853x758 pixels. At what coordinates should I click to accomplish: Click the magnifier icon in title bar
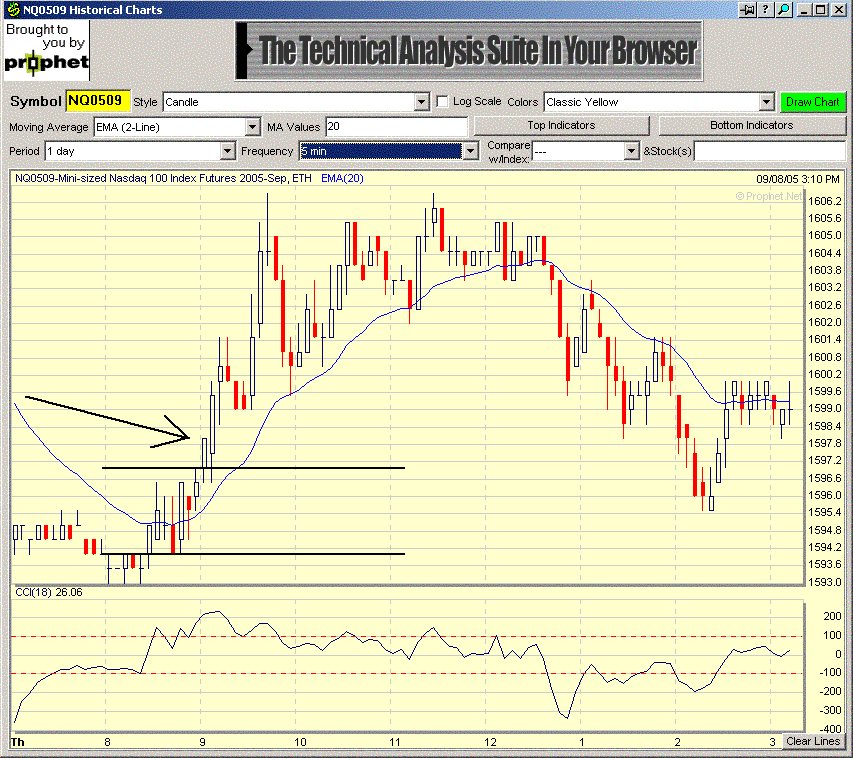(783, 9)
